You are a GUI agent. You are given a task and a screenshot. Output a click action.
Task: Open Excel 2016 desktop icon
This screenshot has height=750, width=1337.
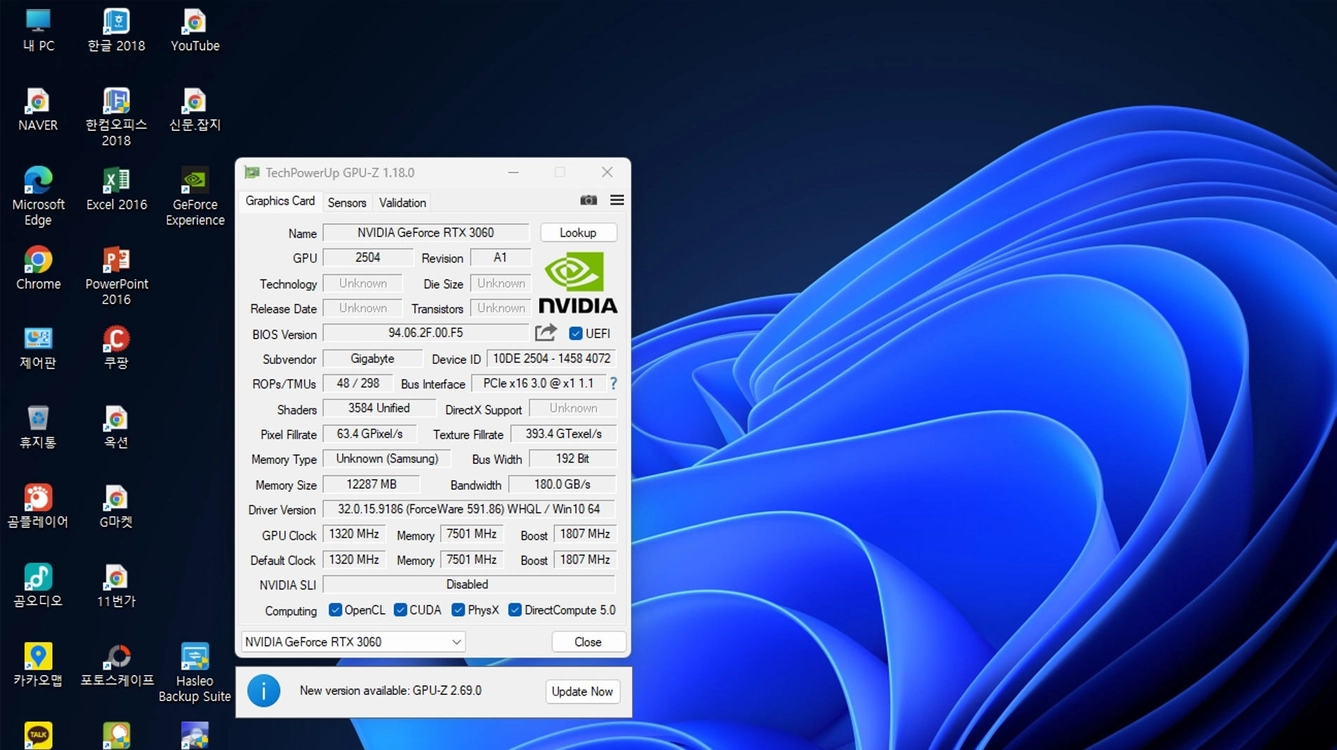click(116, 189)
